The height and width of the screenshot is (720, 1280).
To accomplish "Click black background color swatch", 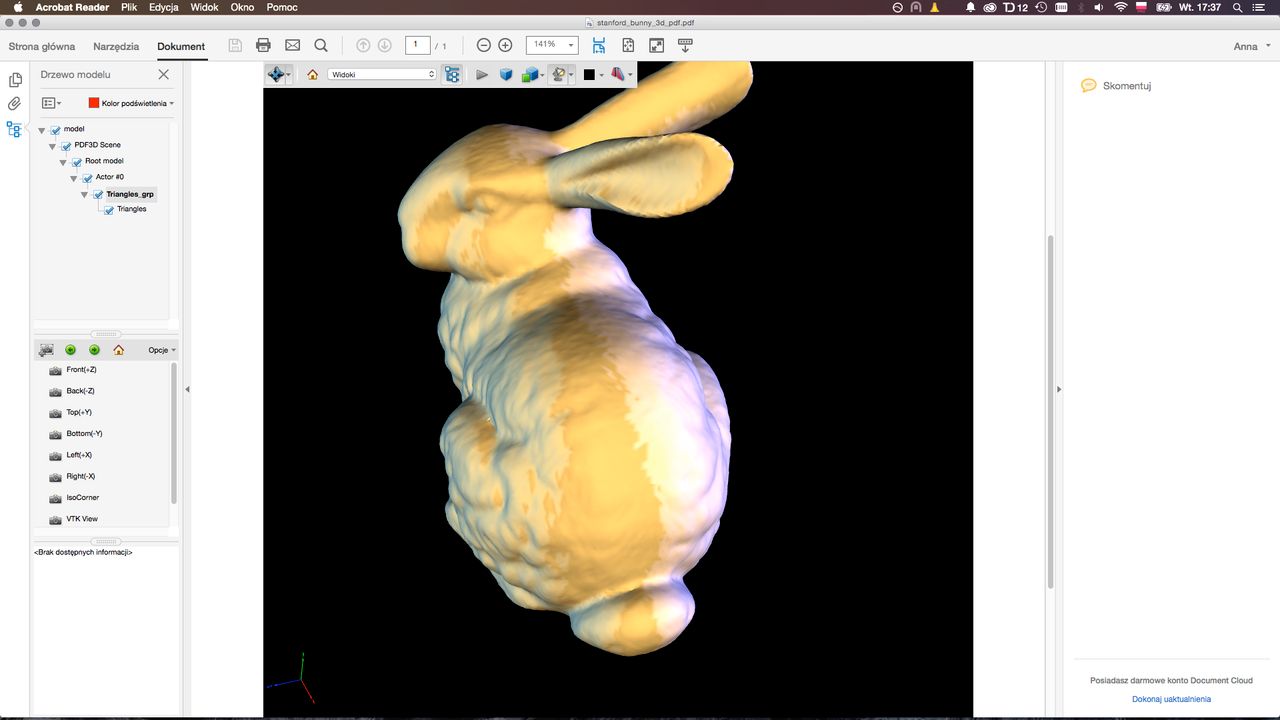I will (589, 75).
